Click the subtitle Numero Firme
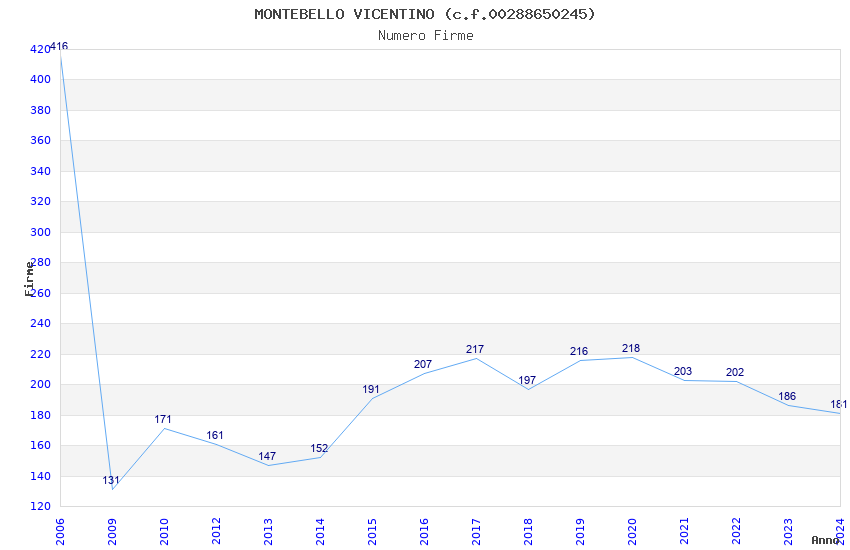850x550 pixels. [426, 36]
